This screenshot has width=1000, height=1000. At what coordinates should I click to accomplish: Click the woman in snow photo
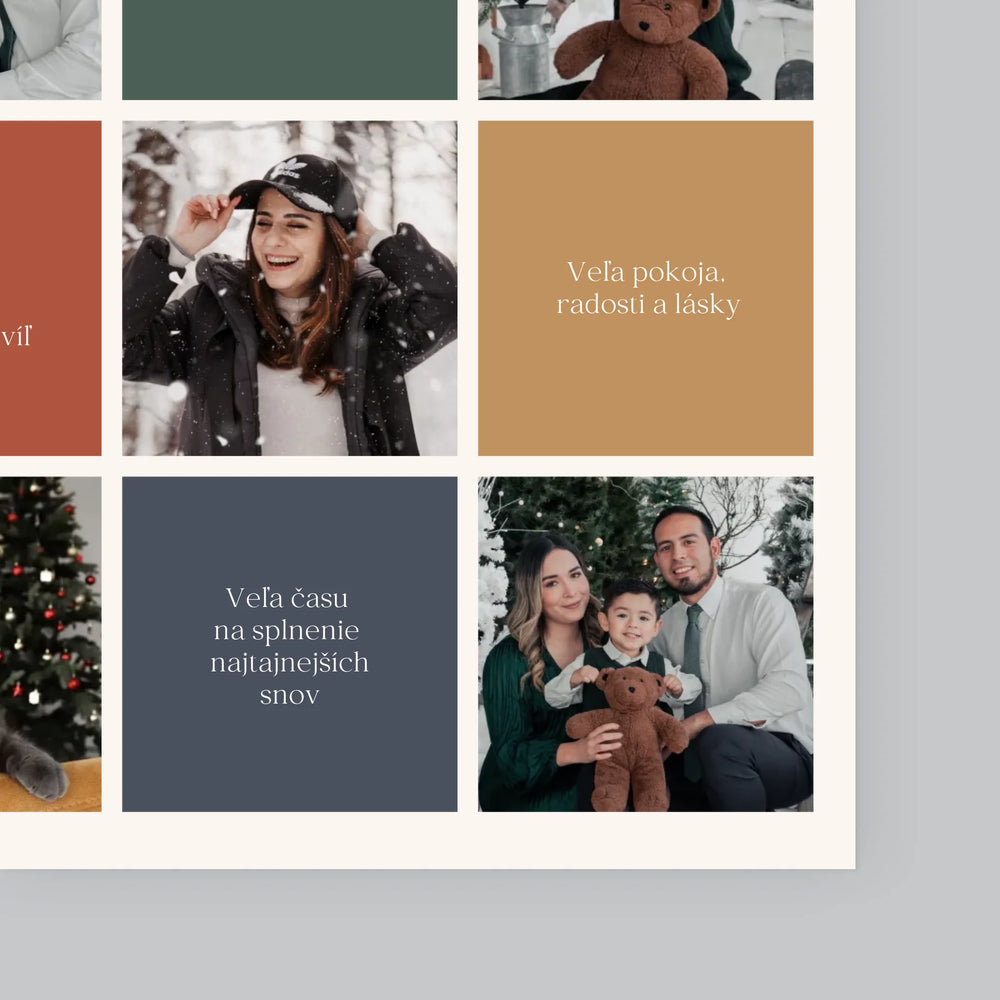[290, 288]
